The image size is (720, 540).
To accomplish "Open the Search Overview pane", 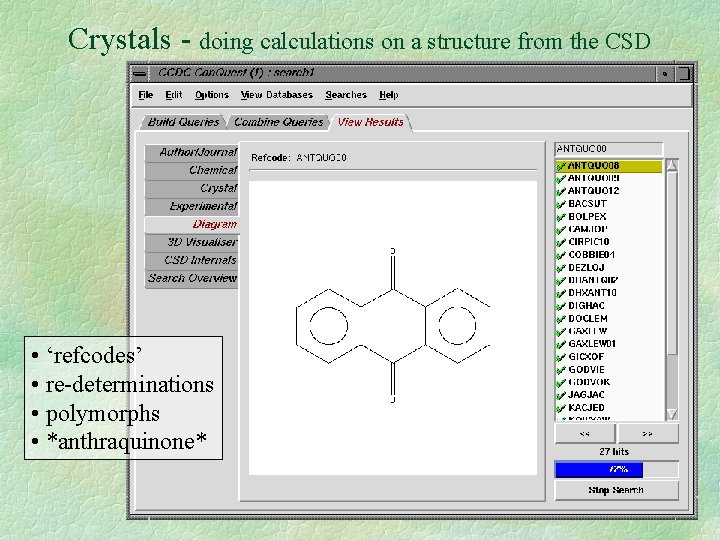I will (x=192, y=278).
